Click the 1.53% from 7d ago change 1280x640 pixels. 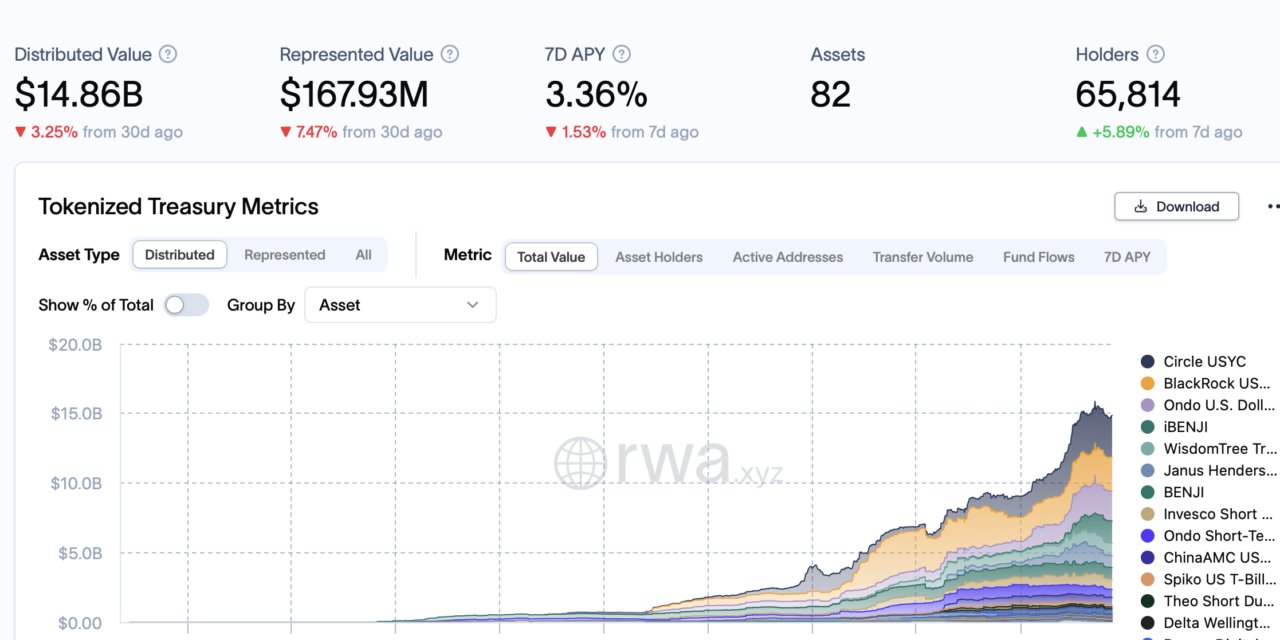(622, 132)
